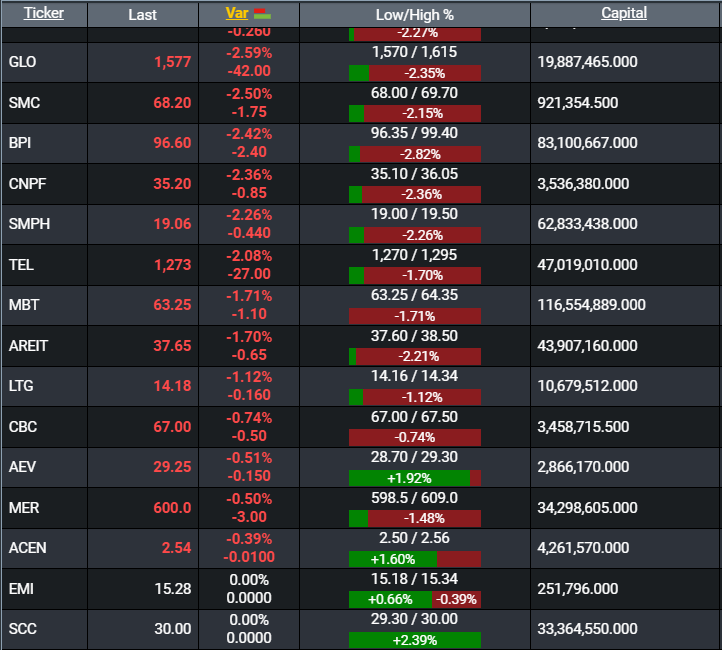Click TEL last price 1,273
Screen dimensions: 722x650
172,265
